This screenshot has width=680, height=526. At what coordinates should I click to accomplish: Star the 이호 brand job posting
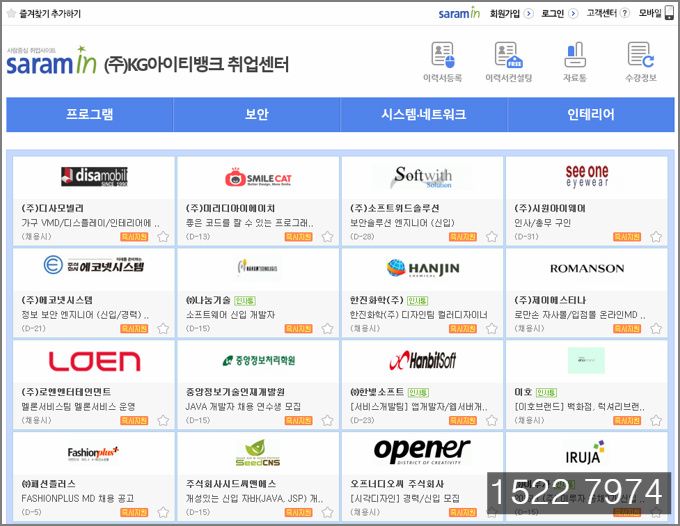click(656, 421)
